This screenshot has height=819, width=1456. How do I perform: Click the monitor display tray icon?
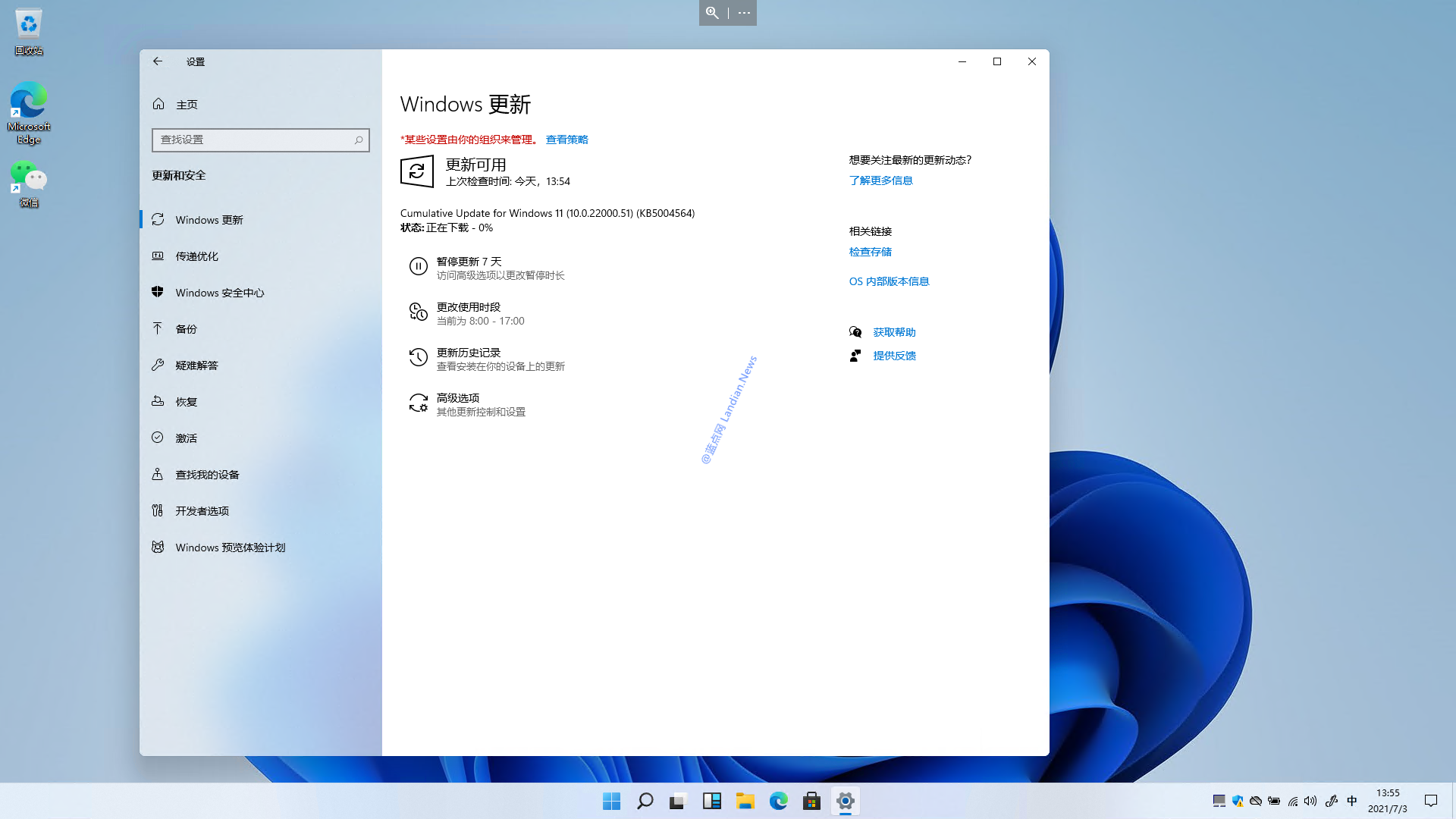[x=1219, y=801]
